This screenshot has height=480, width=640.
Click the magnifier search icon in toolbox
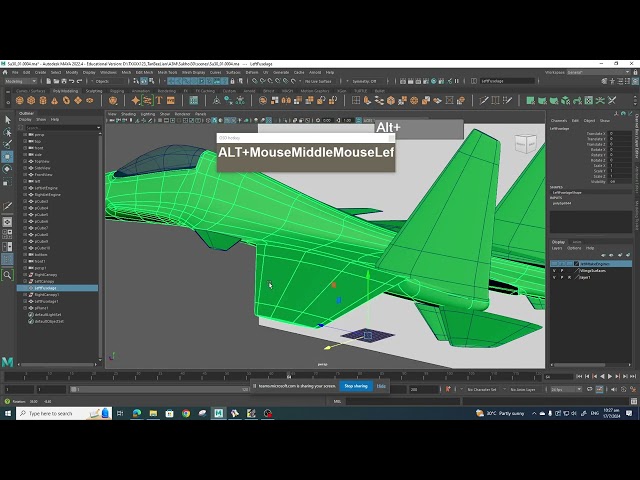pyautogui.click(x=7, y=275)
